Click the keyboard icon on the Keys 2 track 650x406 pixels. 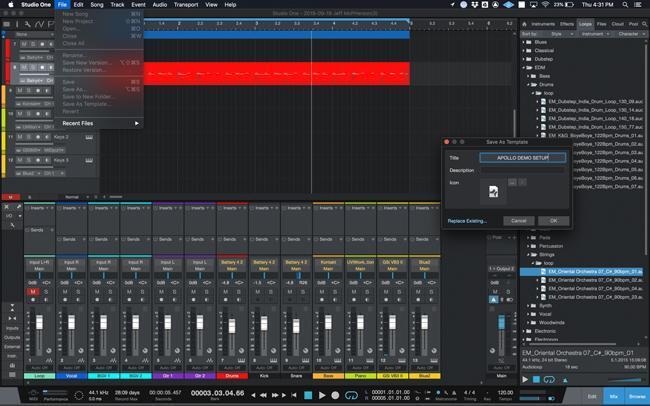89,137
